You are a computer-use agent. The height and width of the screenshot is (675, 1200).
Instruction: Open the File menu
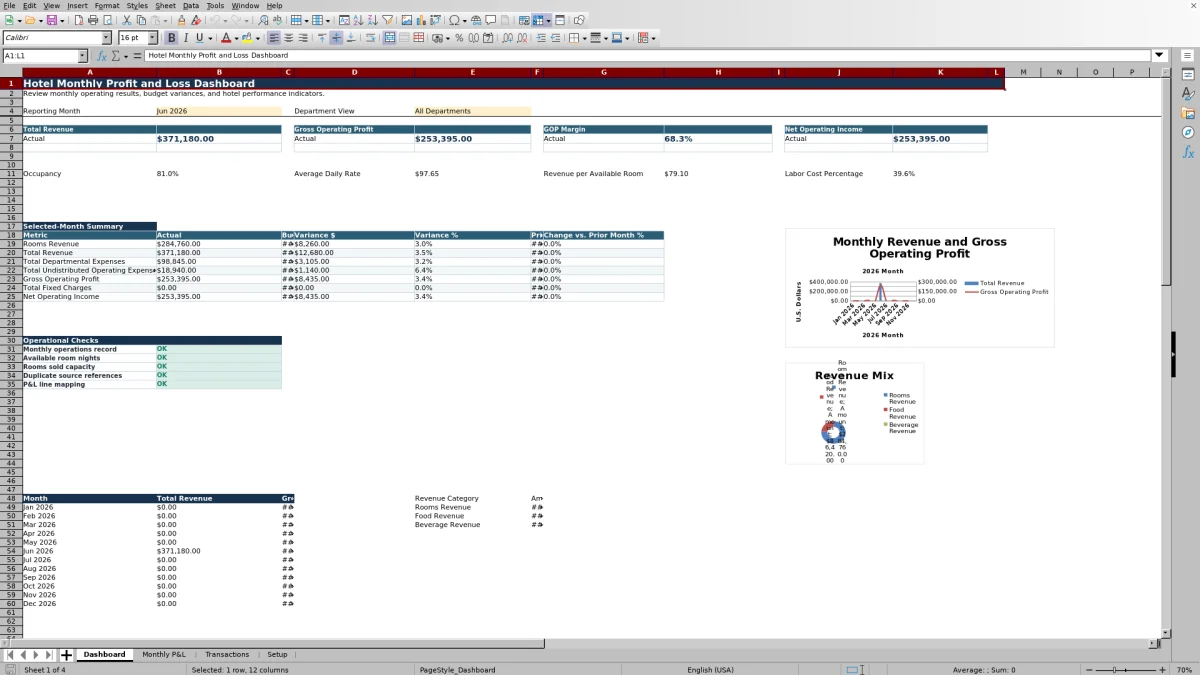coord(9,5)
